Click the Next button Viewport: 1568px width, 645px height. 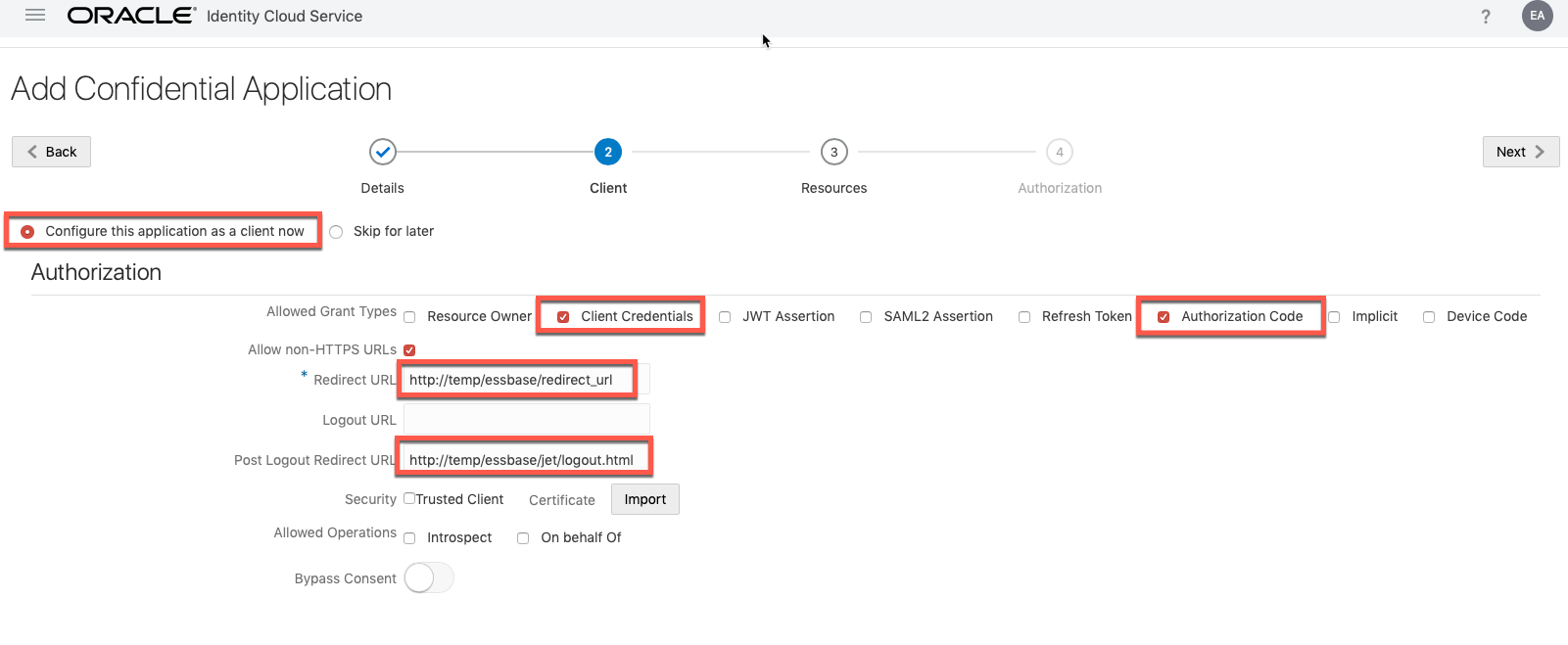tap(1520, 152)
